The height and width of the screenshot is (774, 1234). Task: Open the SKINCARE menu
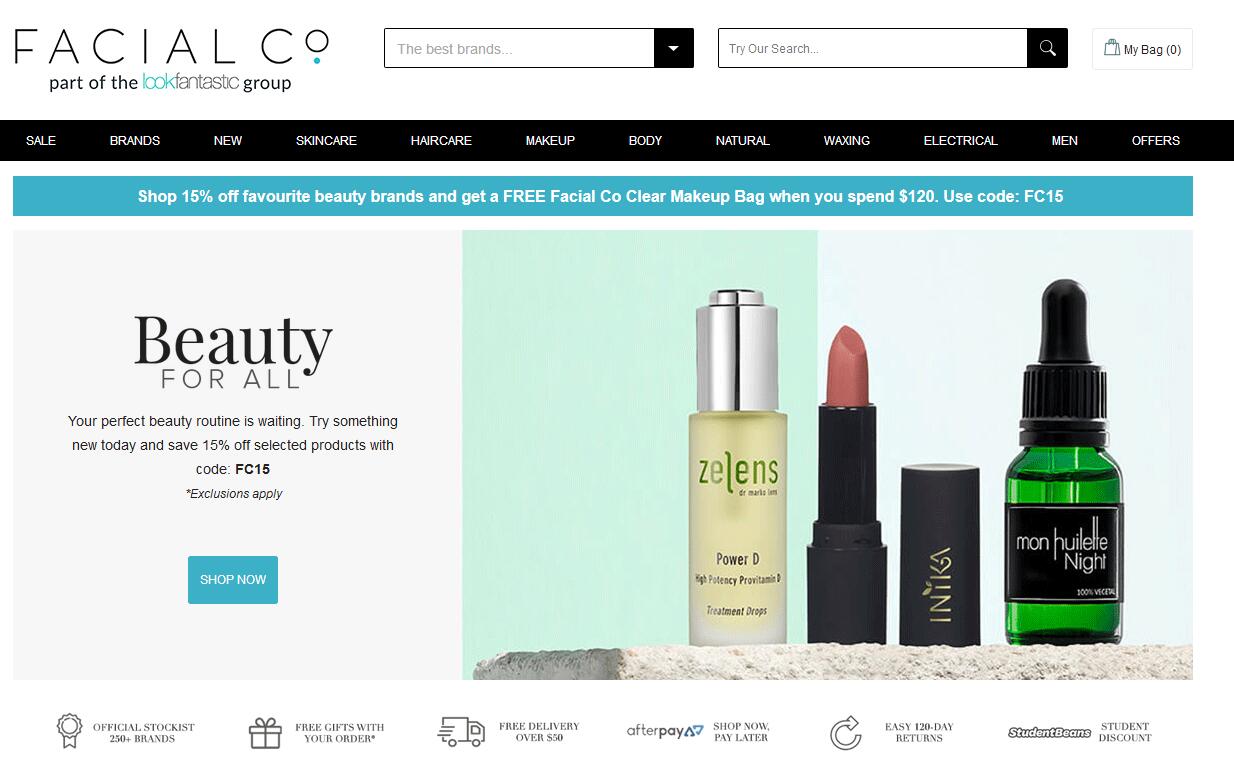pyautogui.click(x=326, y=141)
